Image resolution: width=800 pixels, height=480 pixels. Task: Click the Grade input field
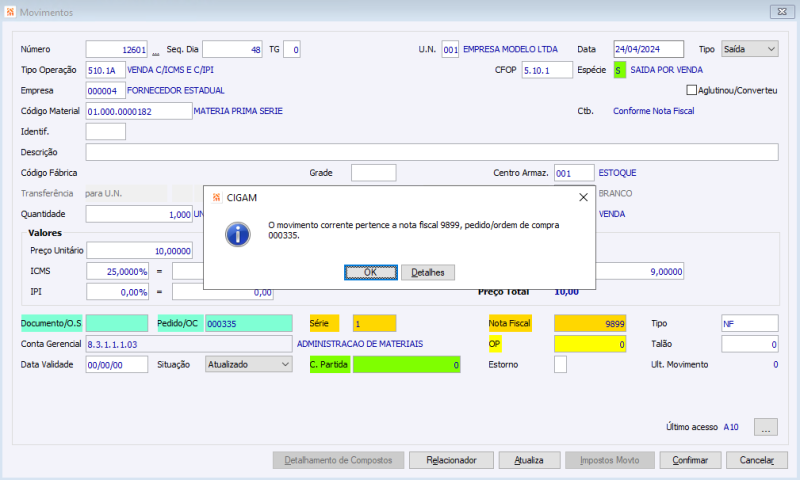pyautogui.click(x=373, y=173)
